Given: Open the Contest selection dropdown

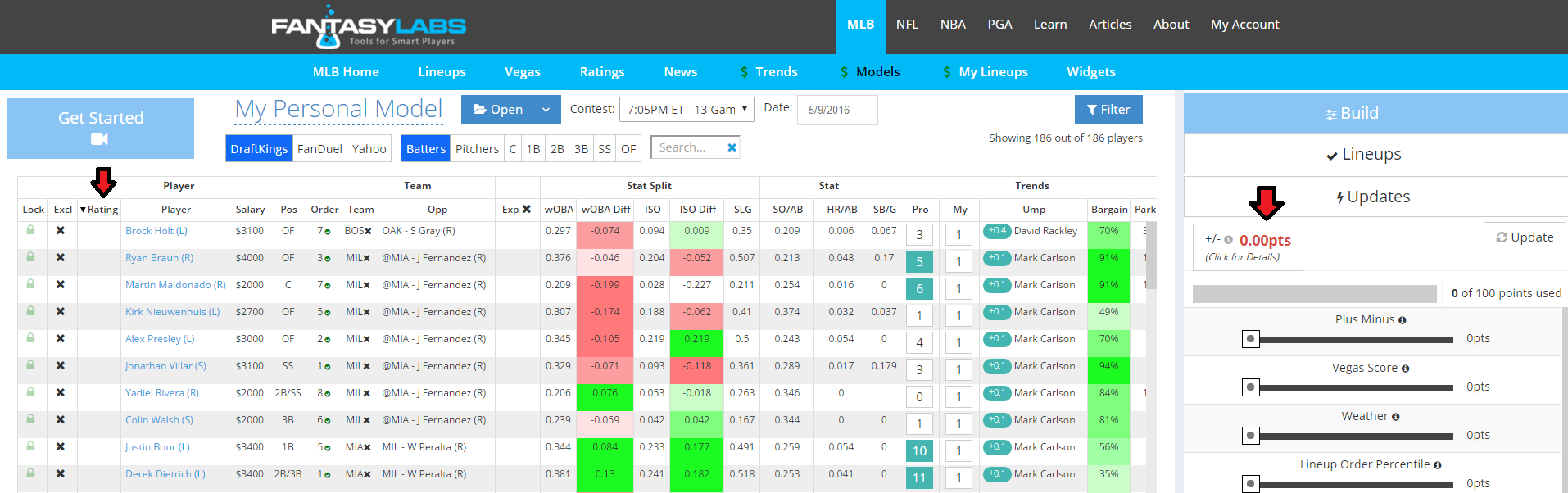Looking at the screenshot, I should tap(687, 110).
